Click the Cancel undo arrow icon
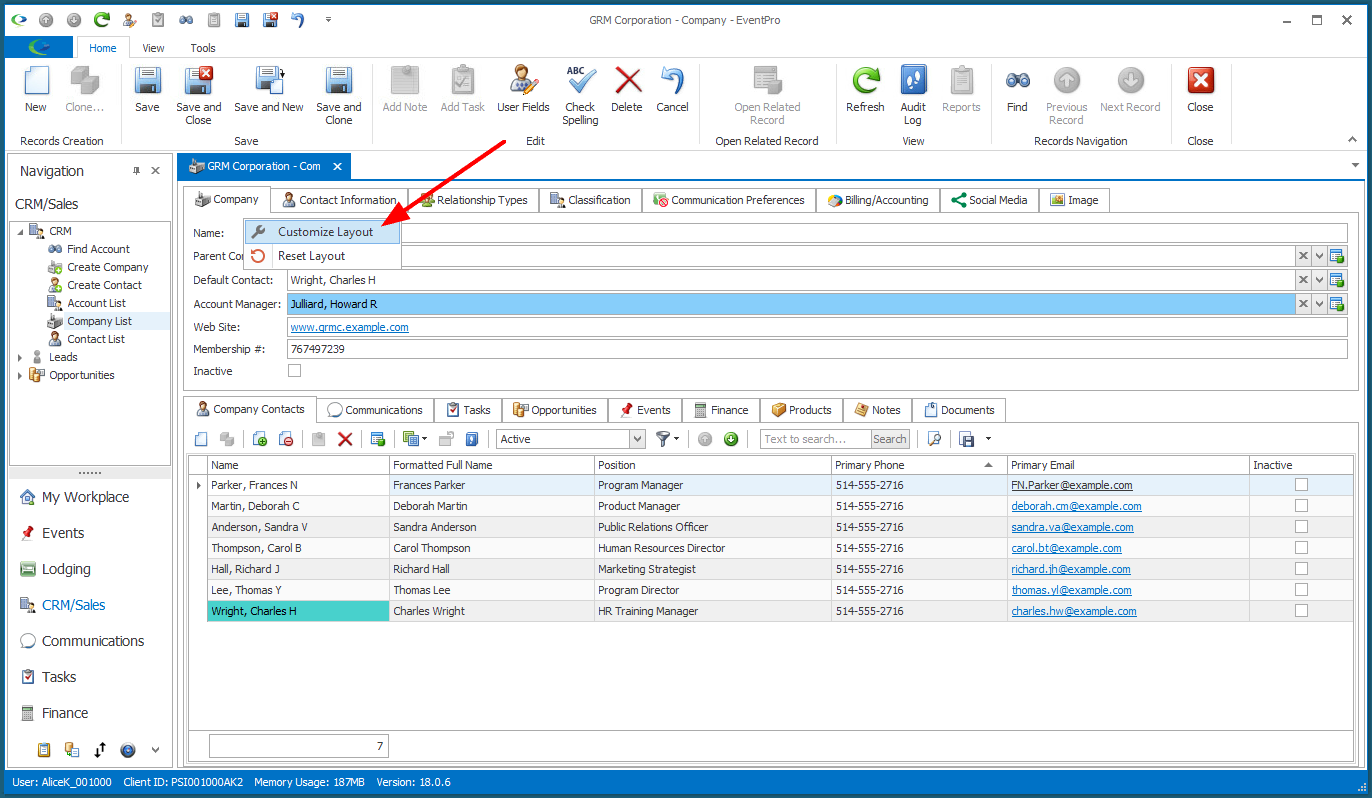This screenshot has width=1372, height=798. point(672,81)
